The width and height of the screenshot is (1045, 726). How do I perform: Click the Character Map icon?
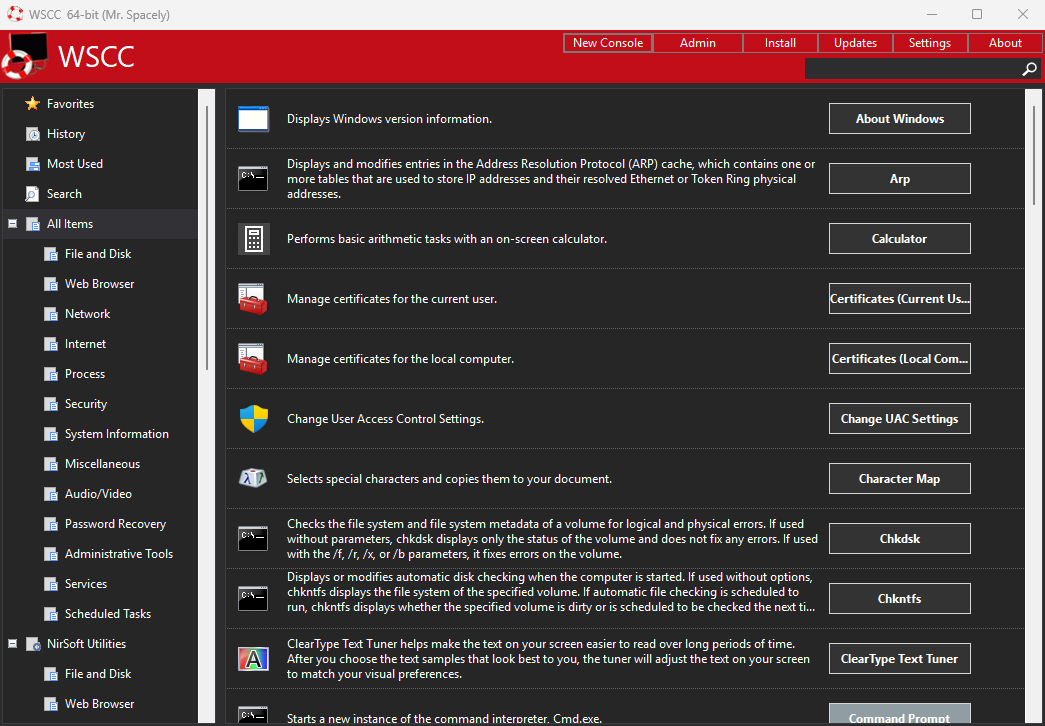point(253,478)
